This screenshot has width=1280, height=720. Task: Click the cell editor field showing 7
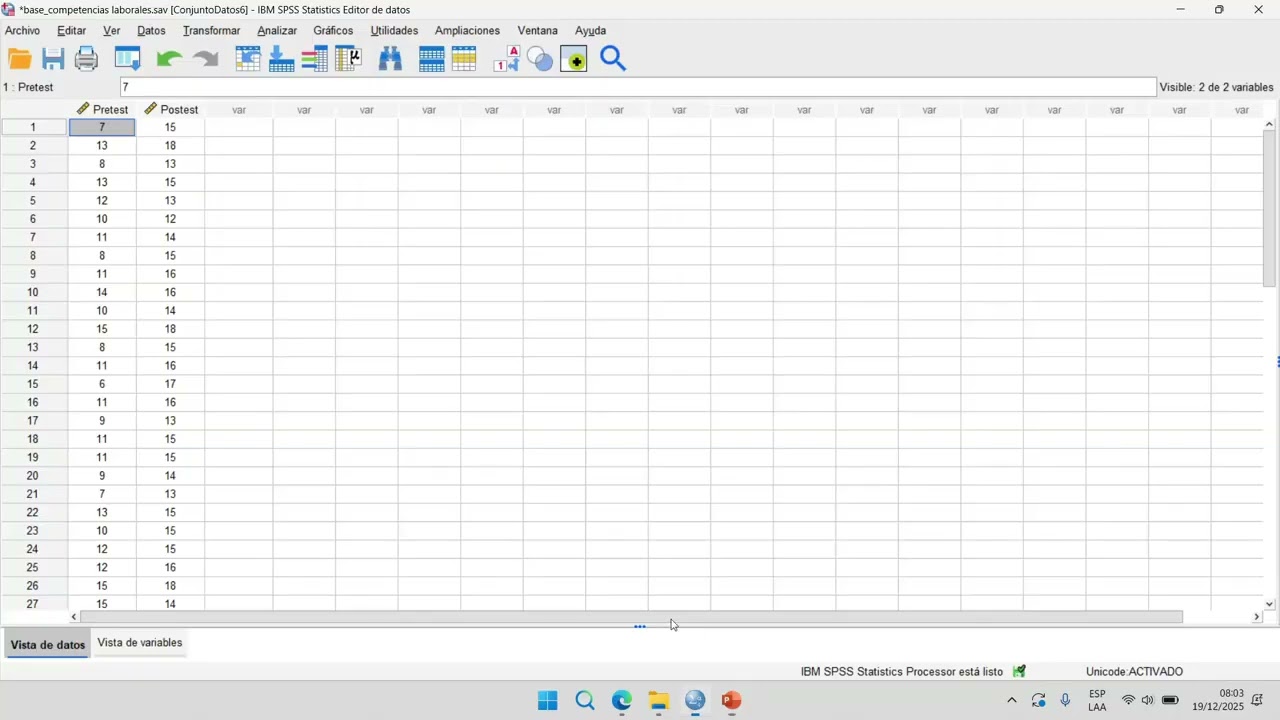[638, 87]
